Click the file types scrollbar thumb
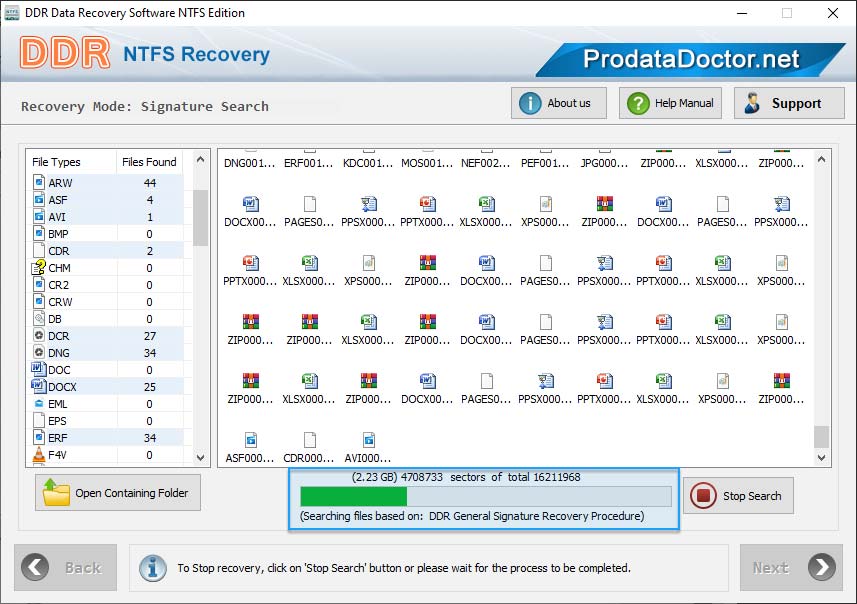This screenshot has width=857, height=604. (x=201, y=218)
